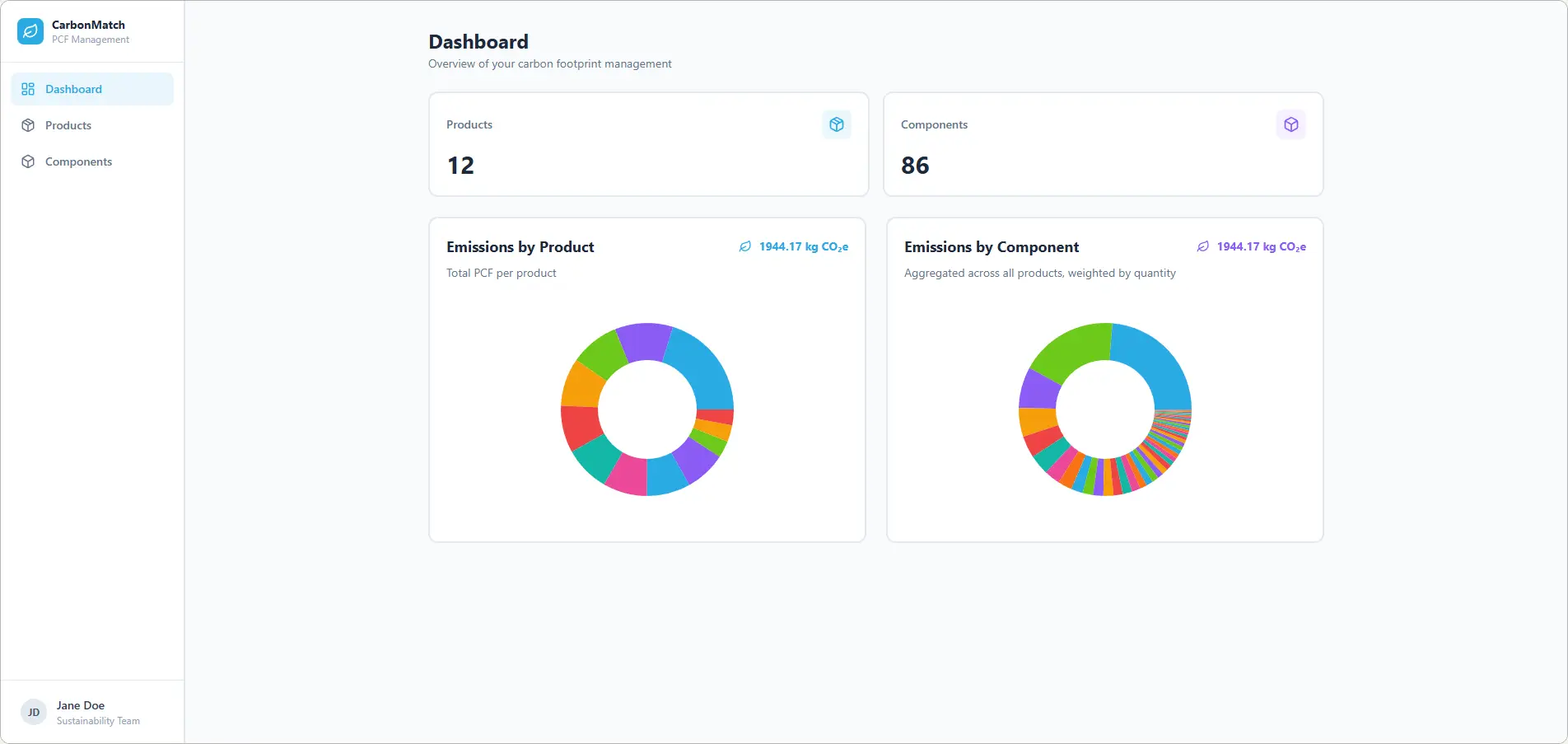The height and width of the screenshot is (744, 1568).
Task: Select the Components count card showing 86
Action: click(x=1103, y=144)
